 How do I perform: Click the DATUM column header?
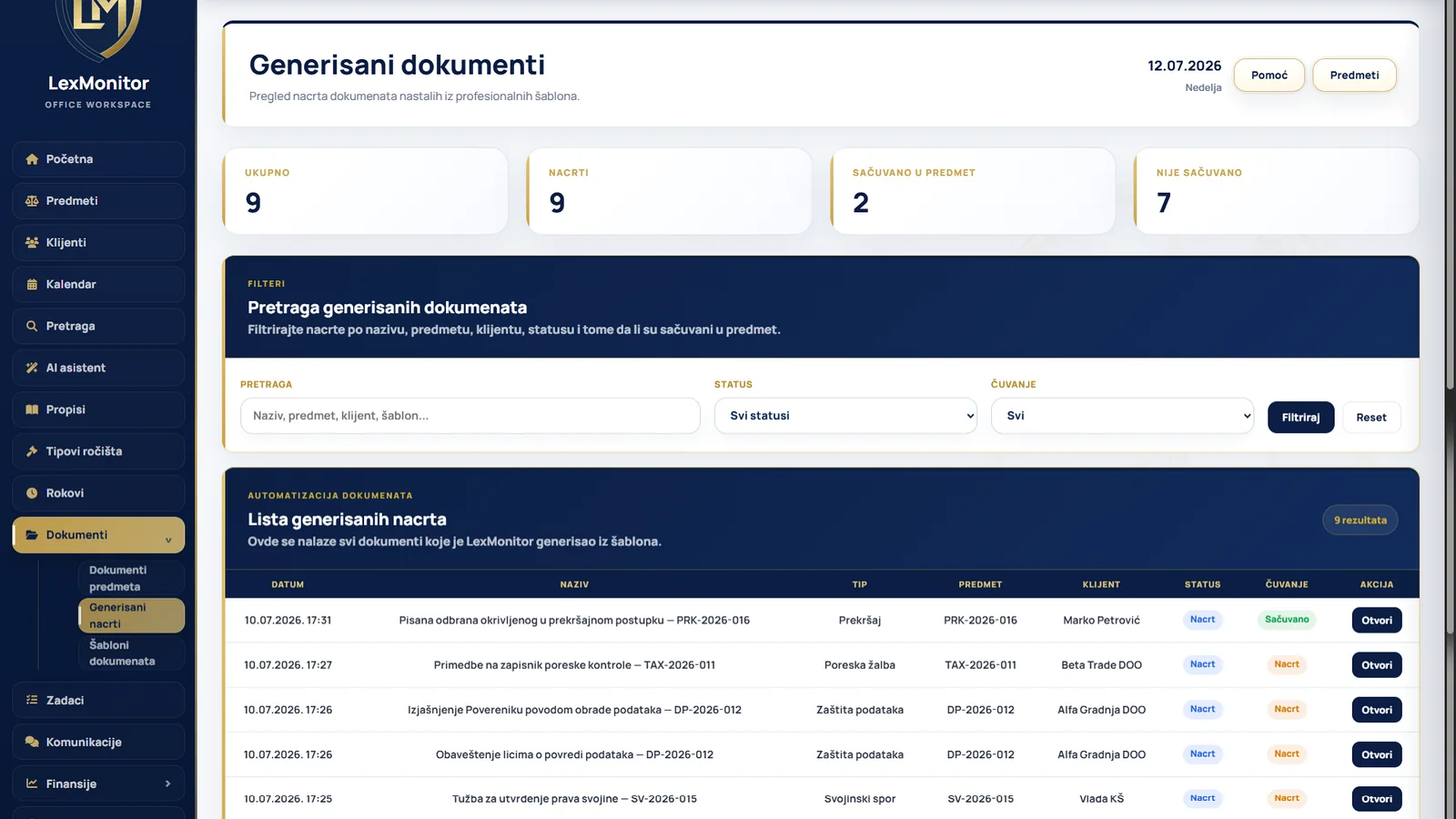(x=288, y=584)
